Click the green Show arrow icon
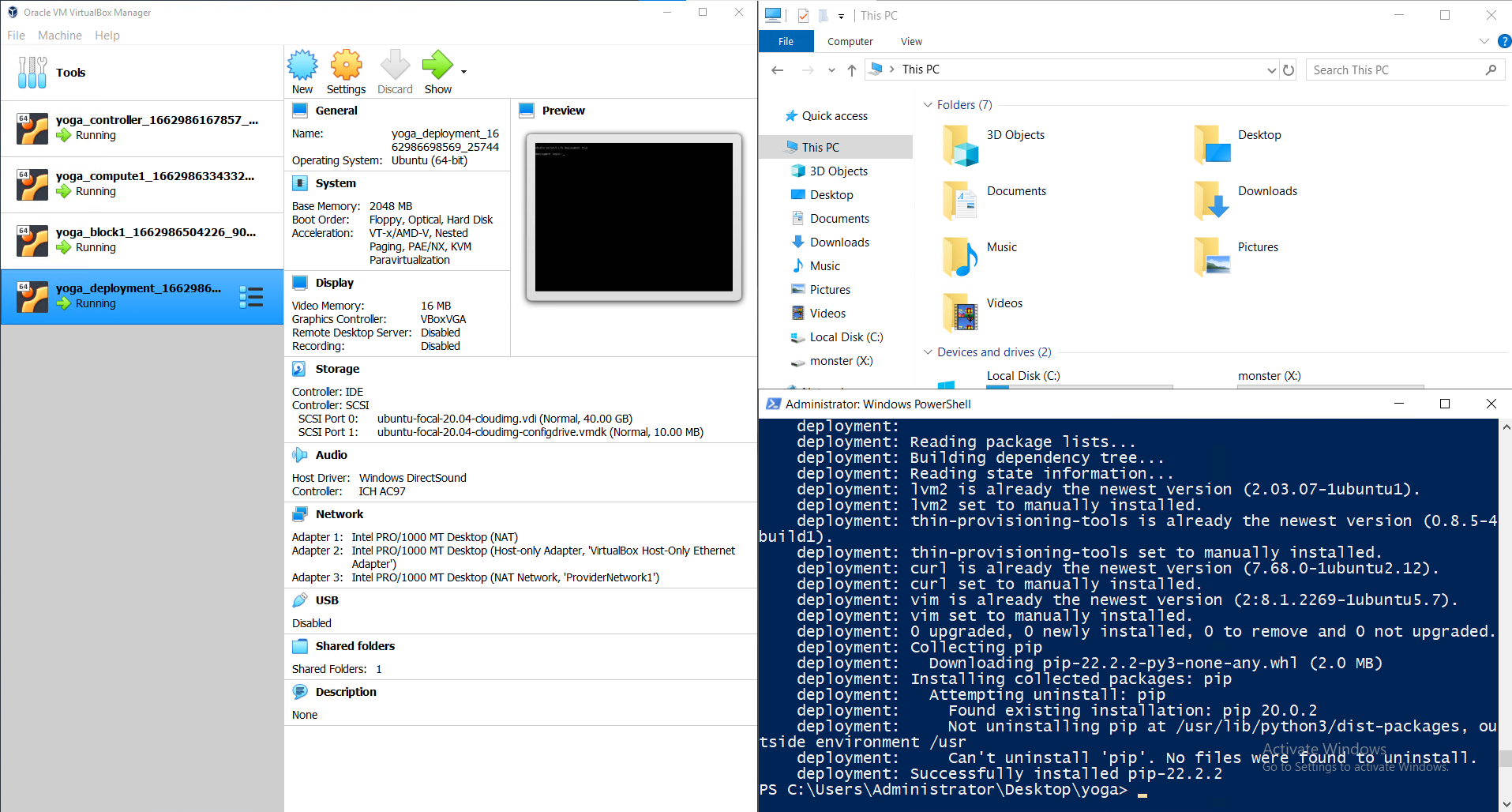The width and height of the screenshot is (1512, 812). click(437, 66)
